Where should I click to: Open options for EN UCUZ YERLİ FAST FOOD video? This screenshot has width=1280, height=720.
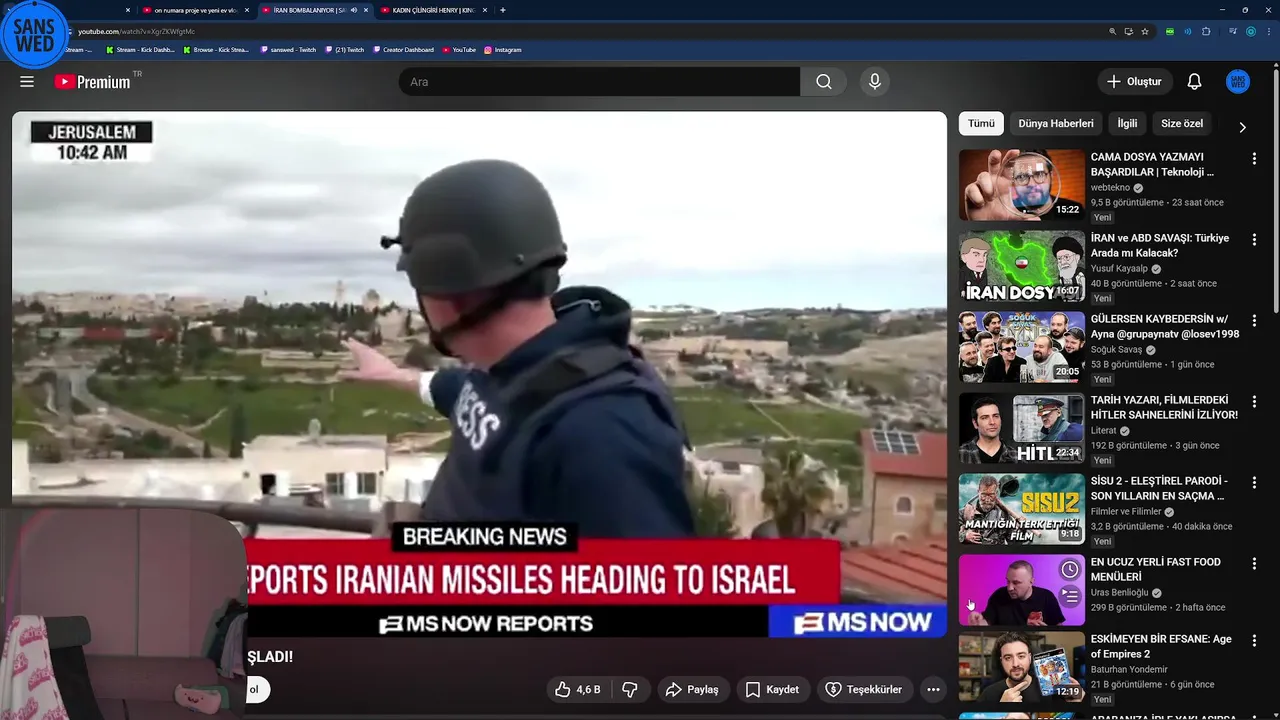[1254, 564]
